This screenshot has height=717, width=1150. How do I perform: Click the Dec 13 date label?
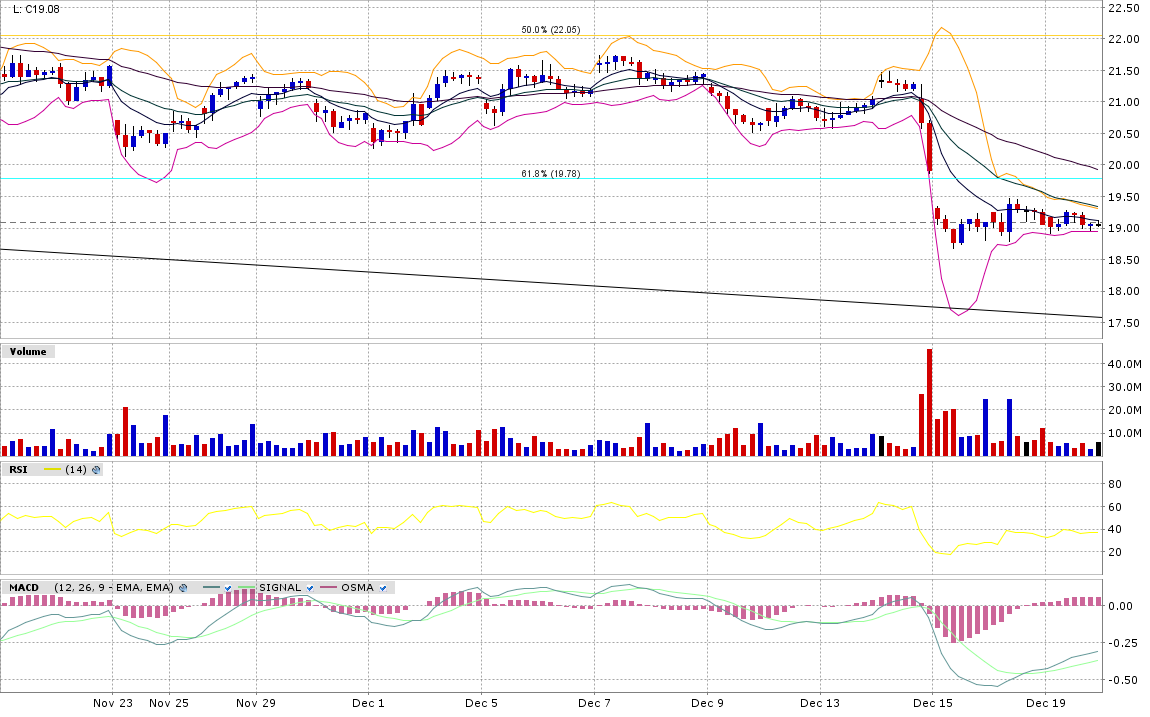(820, 703)
